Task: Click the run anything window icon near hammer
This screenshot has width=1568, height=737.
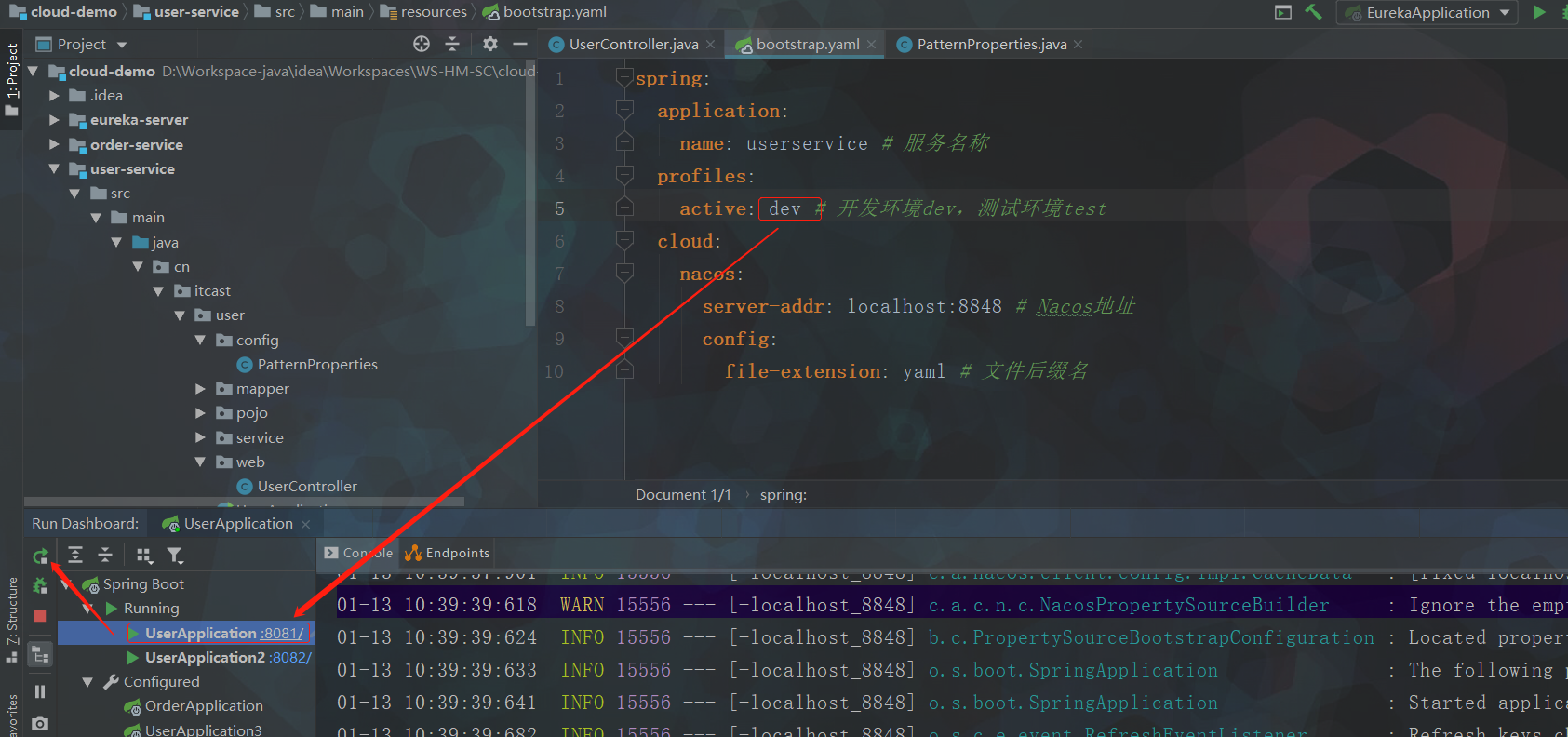Action: pyautogui.click(x=1283, y=12)
